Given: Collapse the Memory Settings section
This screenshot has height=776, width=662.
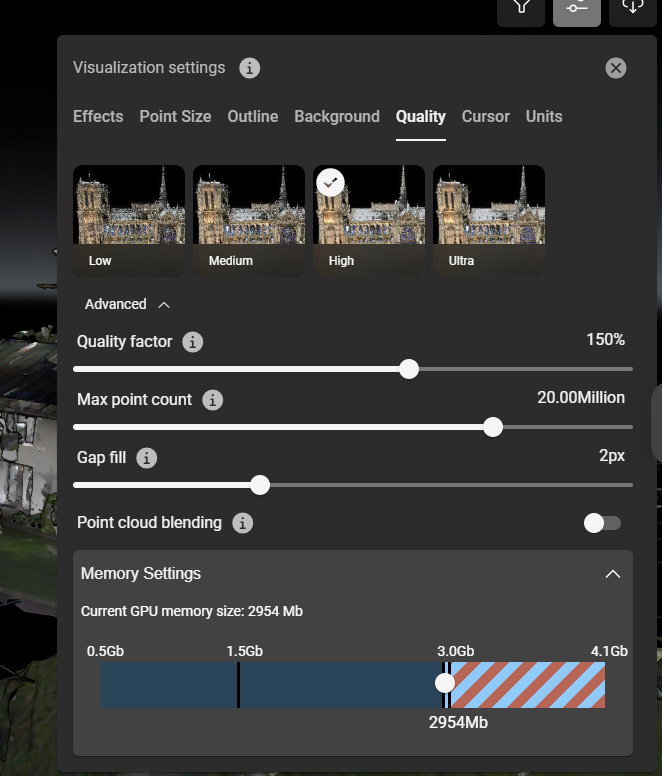Looking at the screenshot, I should click(x=613, y=574).
